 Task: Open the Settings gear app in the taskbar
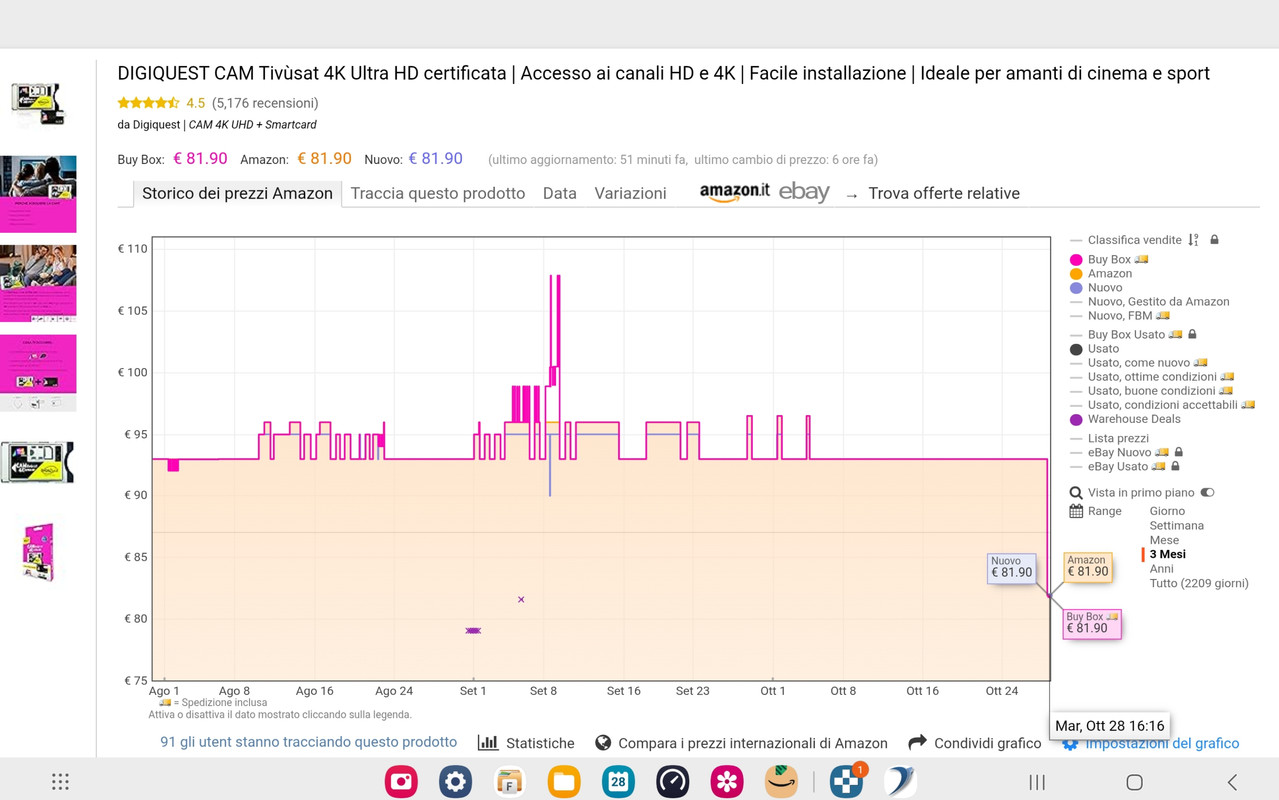[455, 782]
